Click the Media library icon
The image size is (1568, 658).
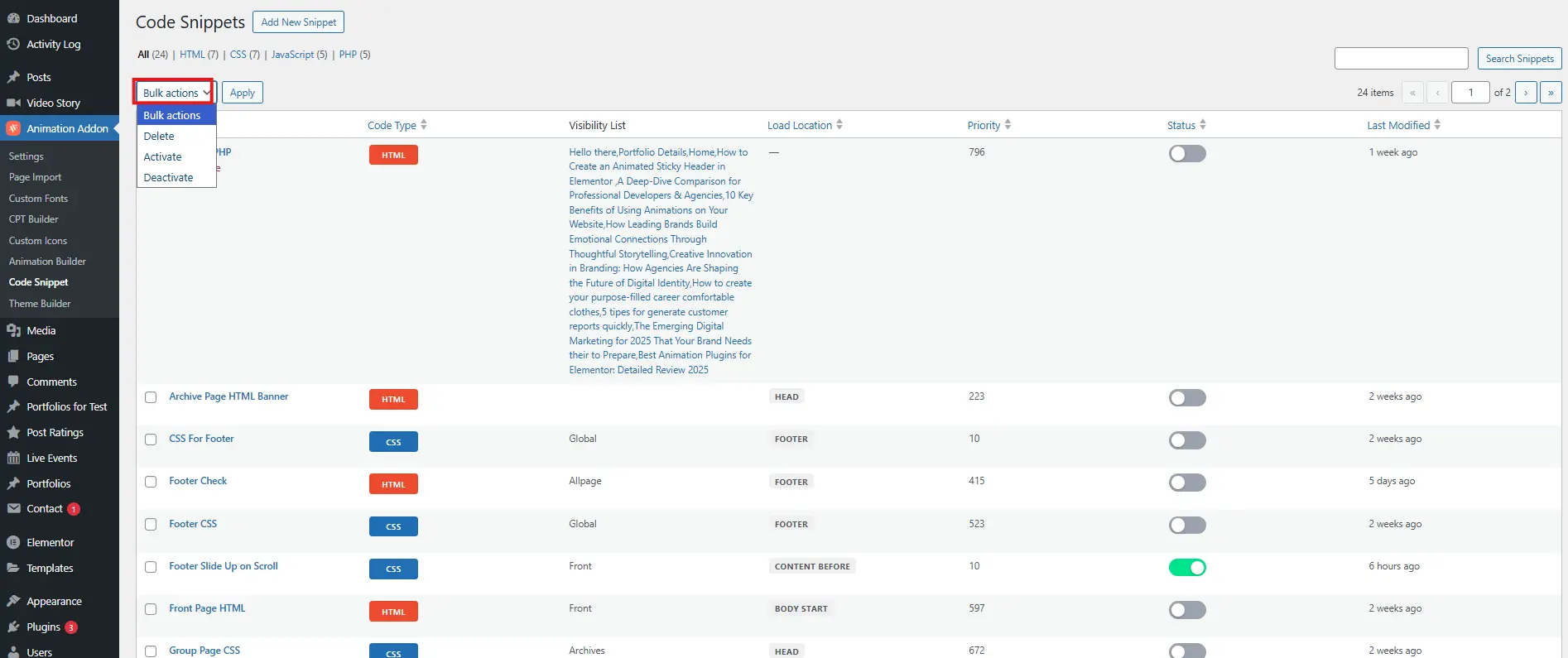(13, 330)
